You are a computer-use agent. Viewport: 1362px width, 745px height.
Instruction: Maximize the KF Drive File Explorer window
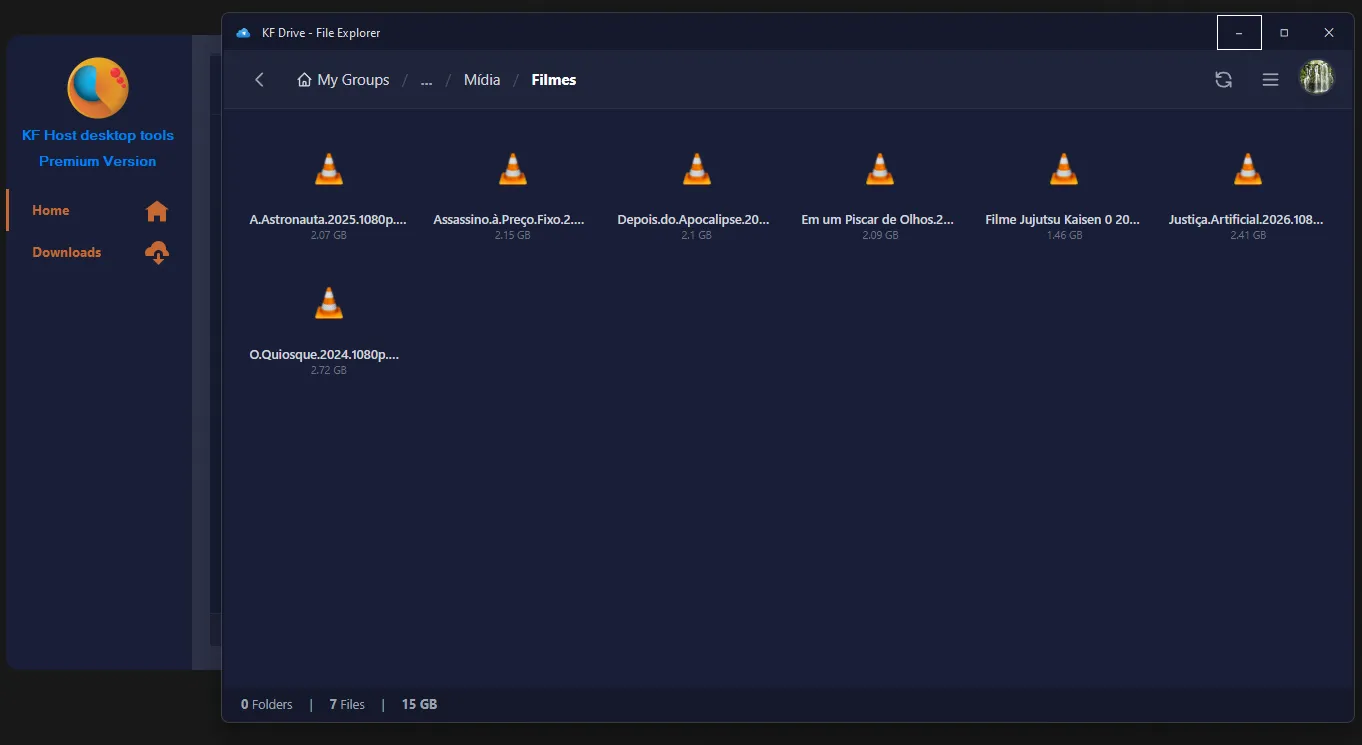tap(1284, 33)
